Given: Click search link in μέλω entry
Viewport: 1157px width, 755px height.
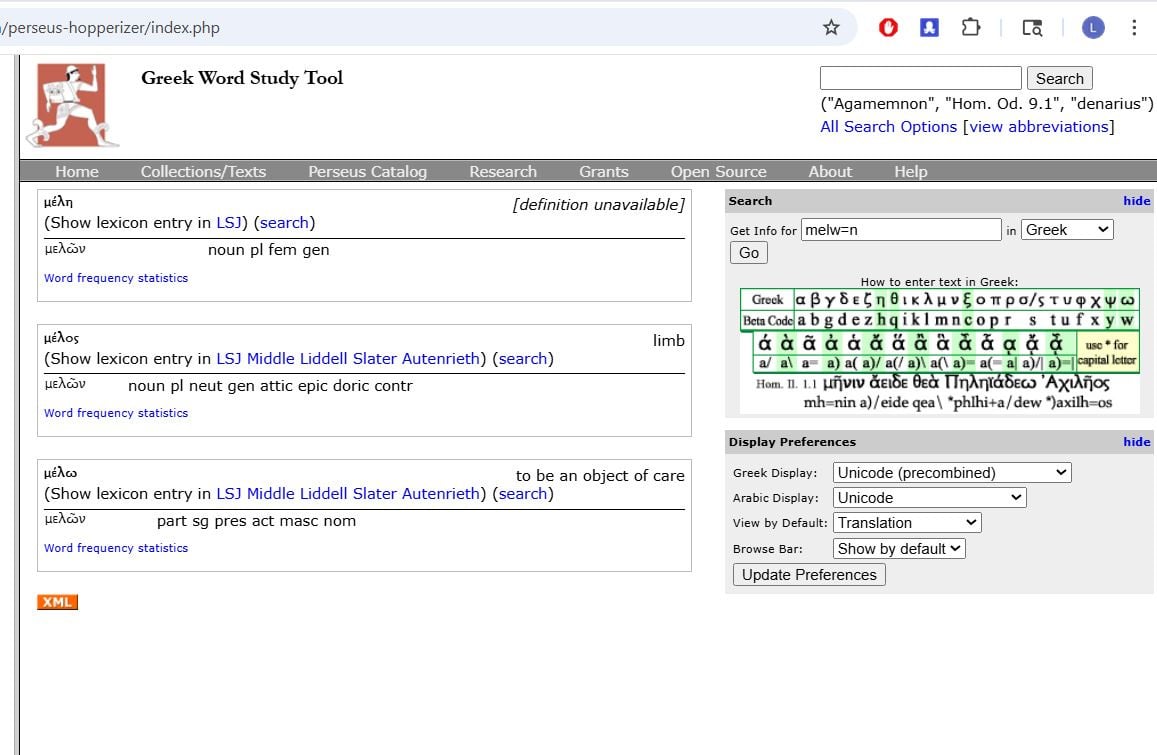Looking at the screenshot, I should [x=523, y=494].
